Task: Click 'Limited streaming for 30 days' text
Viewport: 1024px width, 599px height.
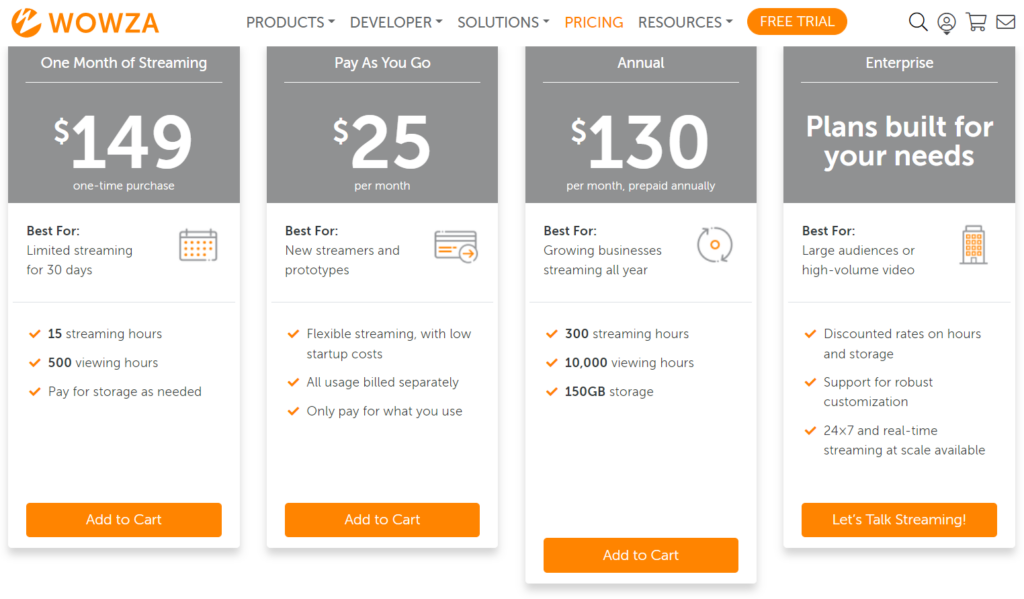Action: click(x=80, y=260)
